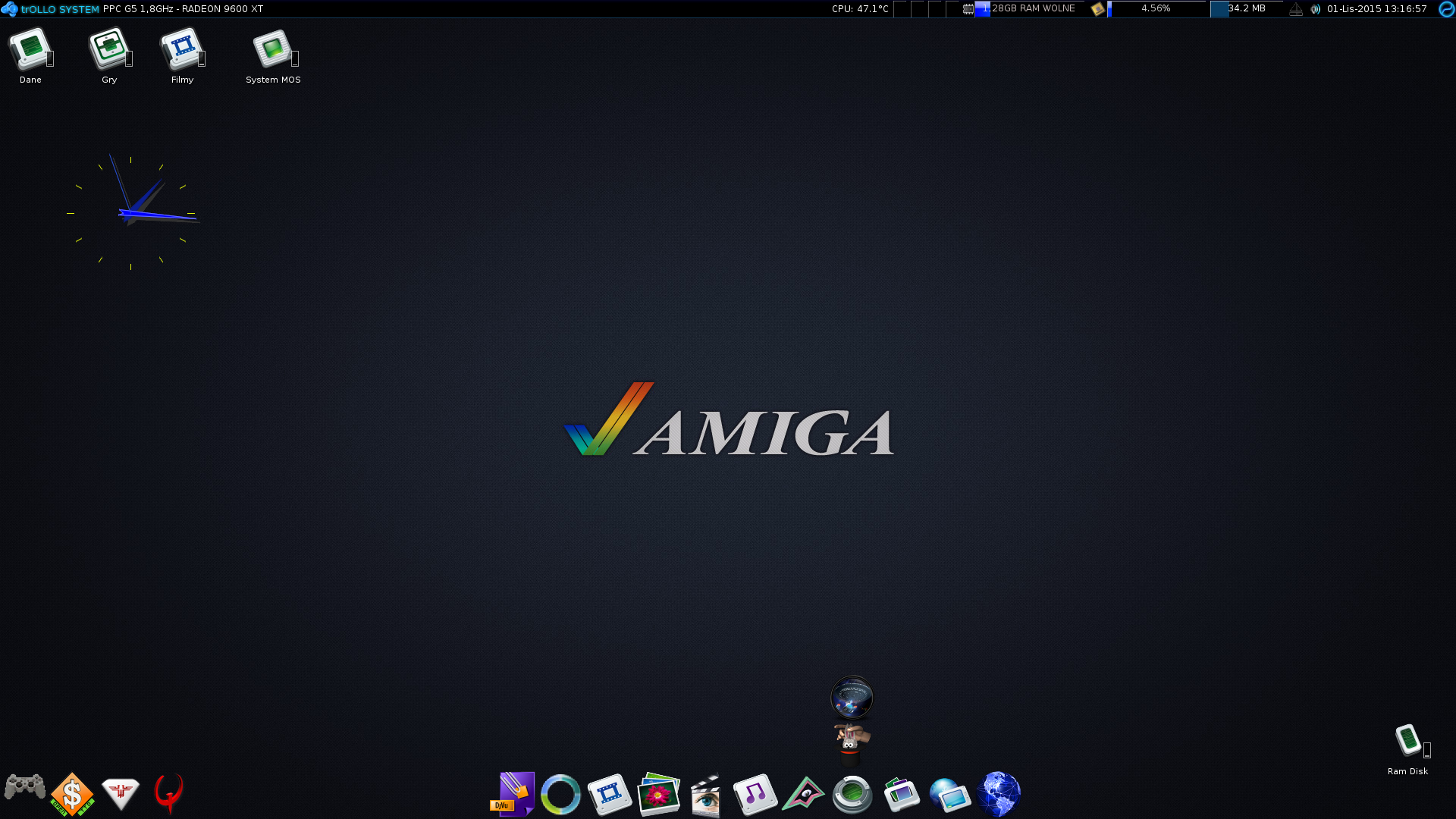Screen dimensions: 1456x819
Task: Open the DjVu document viewer icon
Action: (x=513, y=794)
